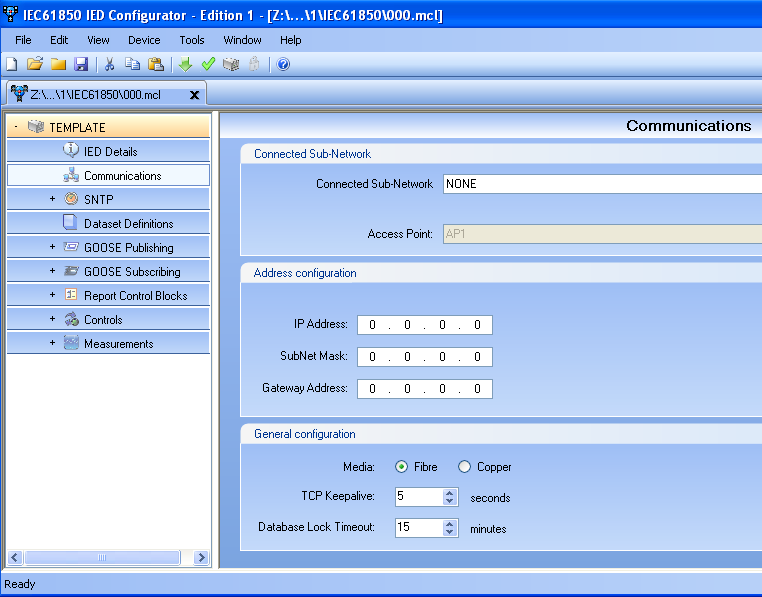Click the Database Lock Timeout value field
Screen dimensions: 762x597
(419, 528)
